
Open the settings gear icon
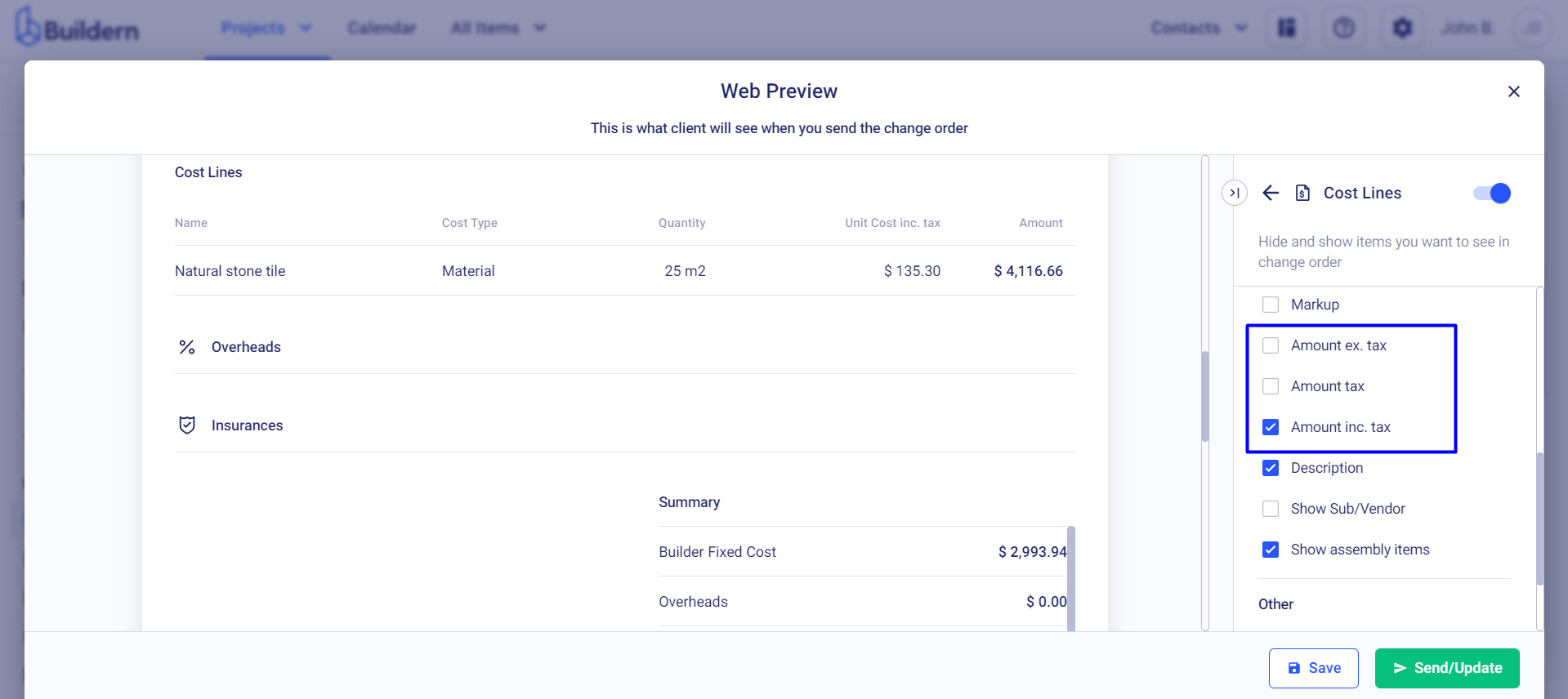click(1402, 29)
